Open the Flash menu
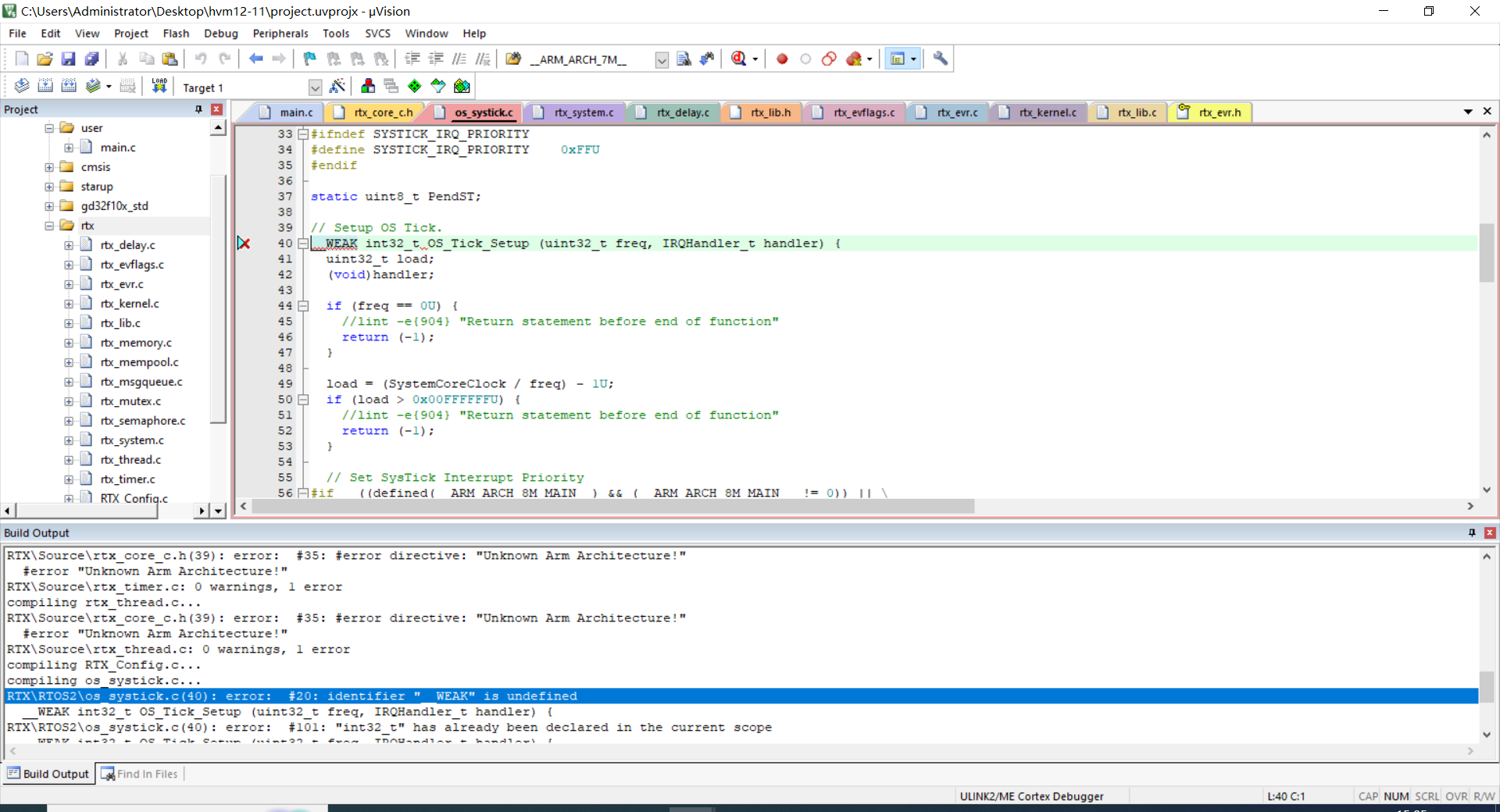The height and width of the screenshot is (812, 1500). click(x=176, y=34)
